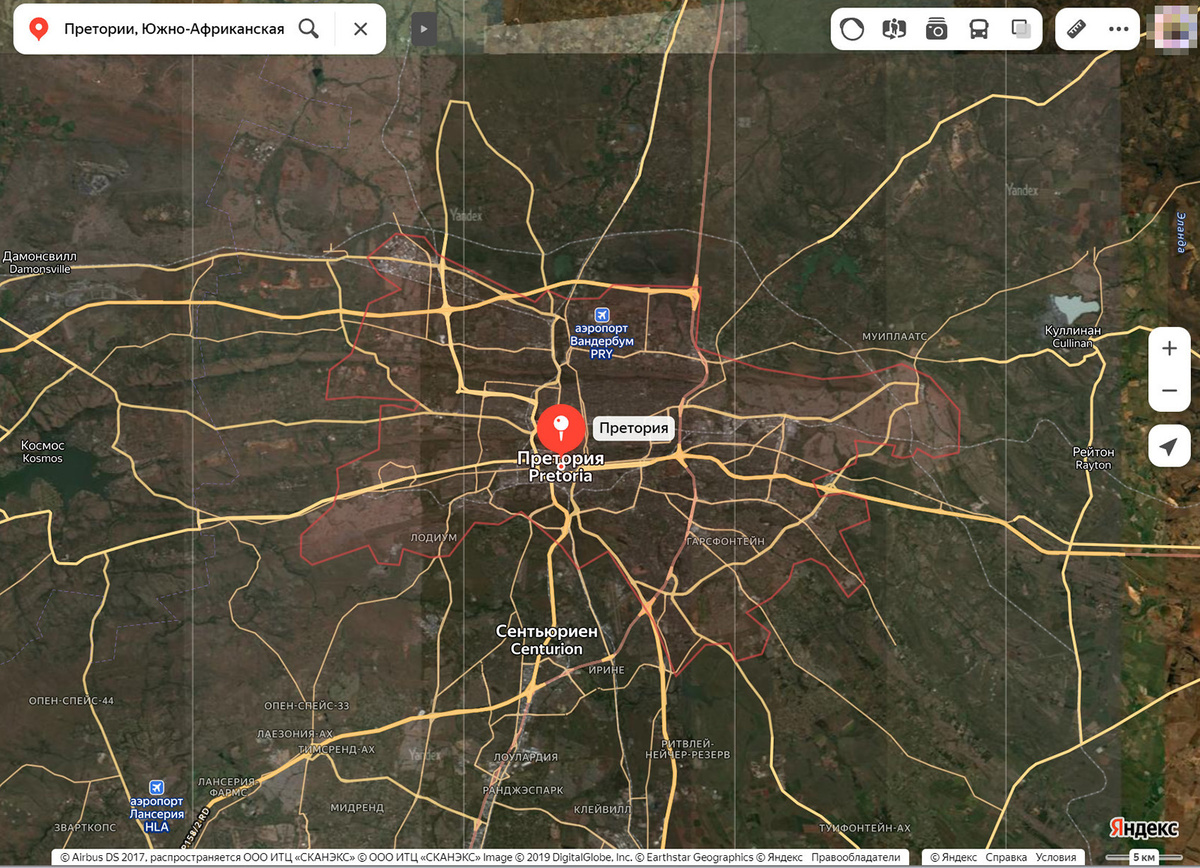Click the Претория label tooltip
The height and width of the screenshot is (868, 1200).
[x=633, y=428]
